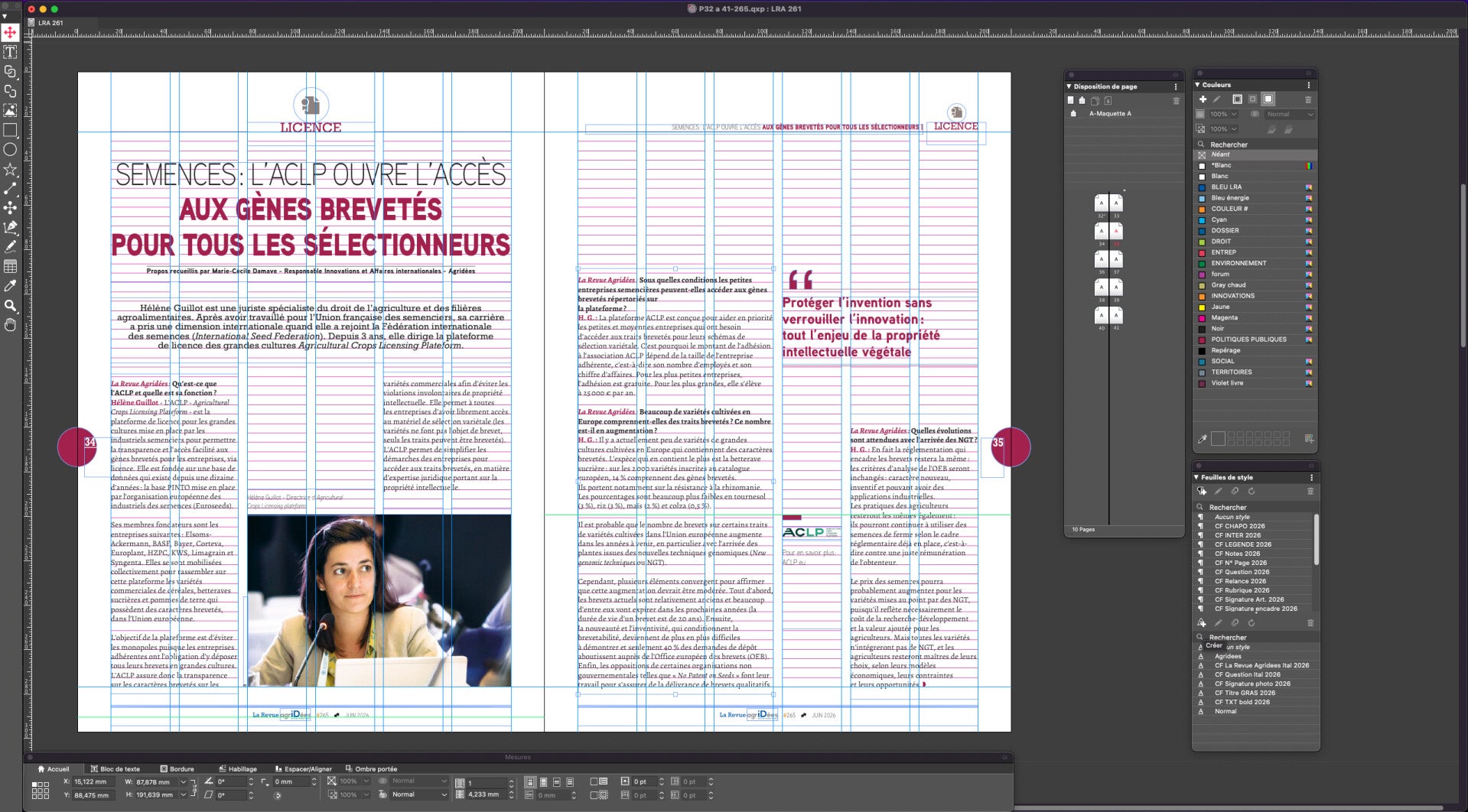Pick the Line tool
This screenshot has width=1468, height=812.
click(10, 189)
